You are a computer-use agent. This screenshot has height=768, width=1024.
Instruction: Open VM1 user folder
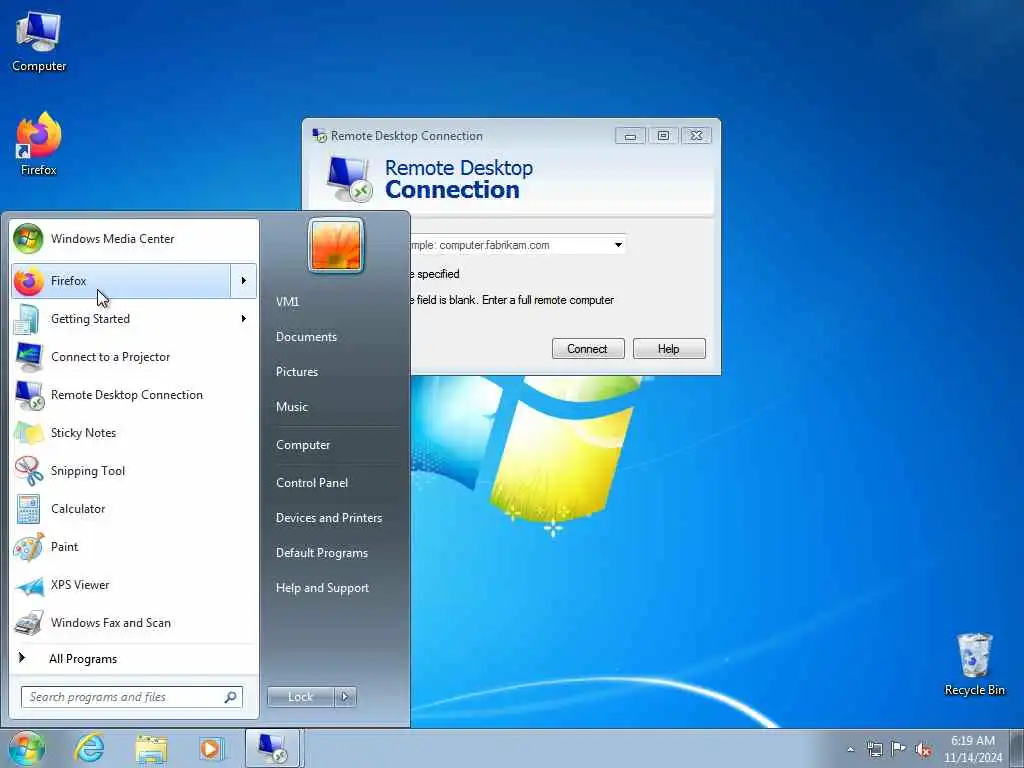(x=287, y=302)
